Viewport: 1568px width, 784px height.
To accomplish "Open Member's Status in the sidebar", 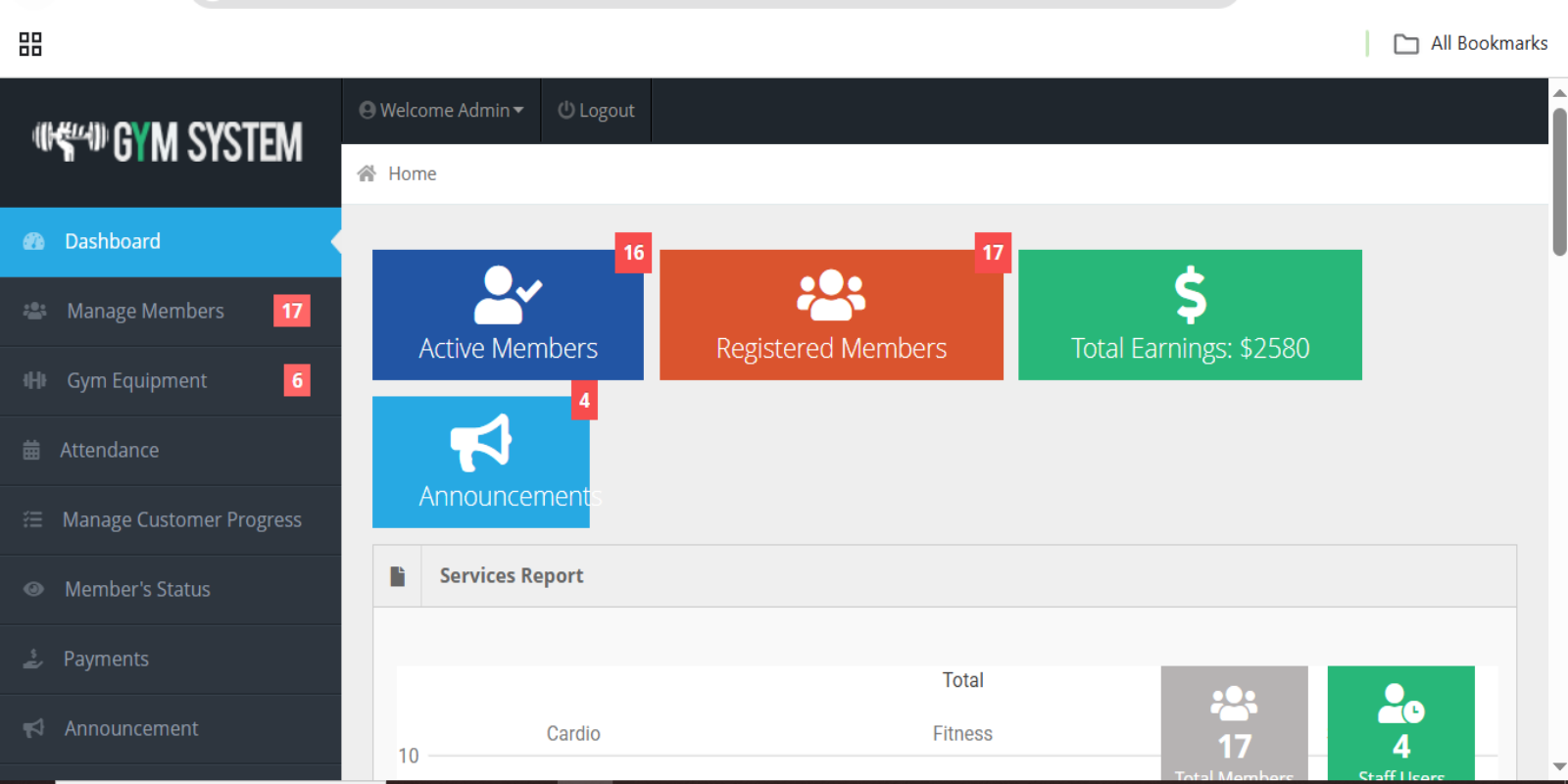I will click(171, 590).
